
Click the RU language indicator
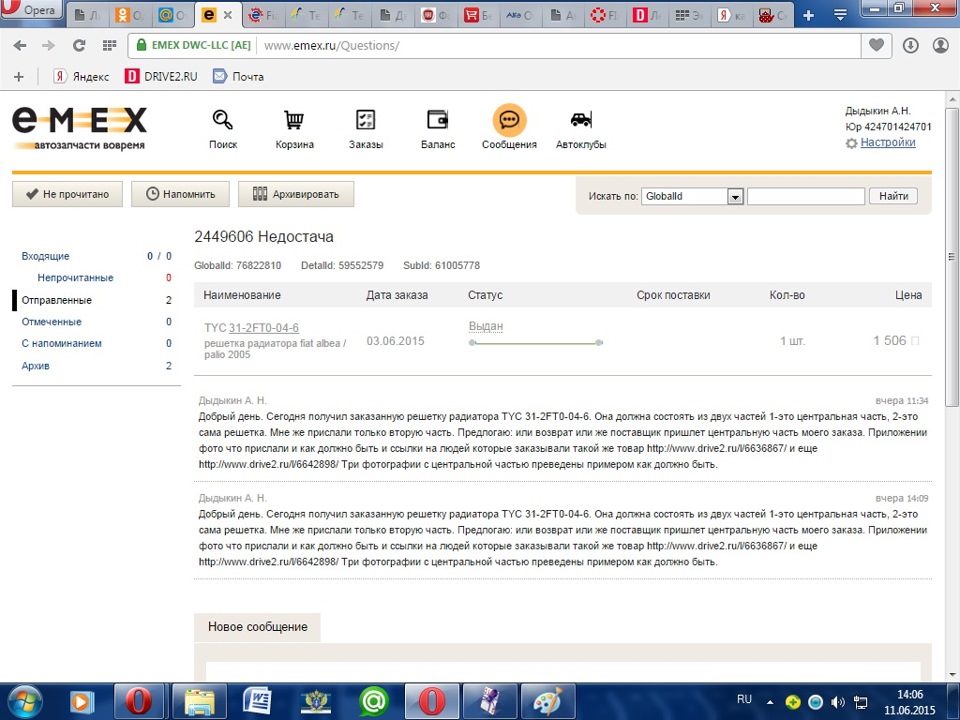[744, 699]
